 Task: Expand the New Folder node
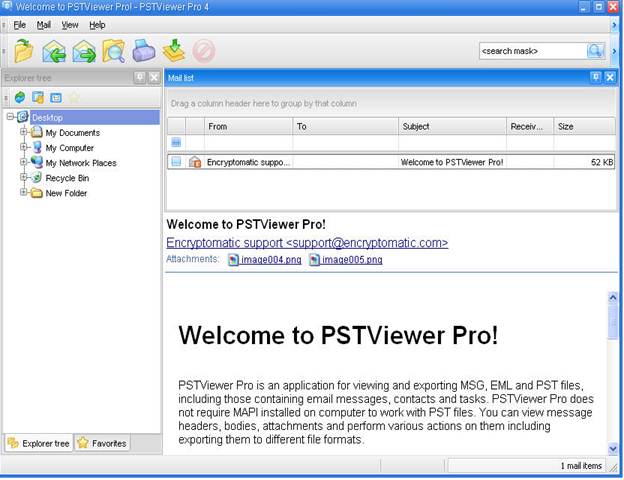[23, 192]
